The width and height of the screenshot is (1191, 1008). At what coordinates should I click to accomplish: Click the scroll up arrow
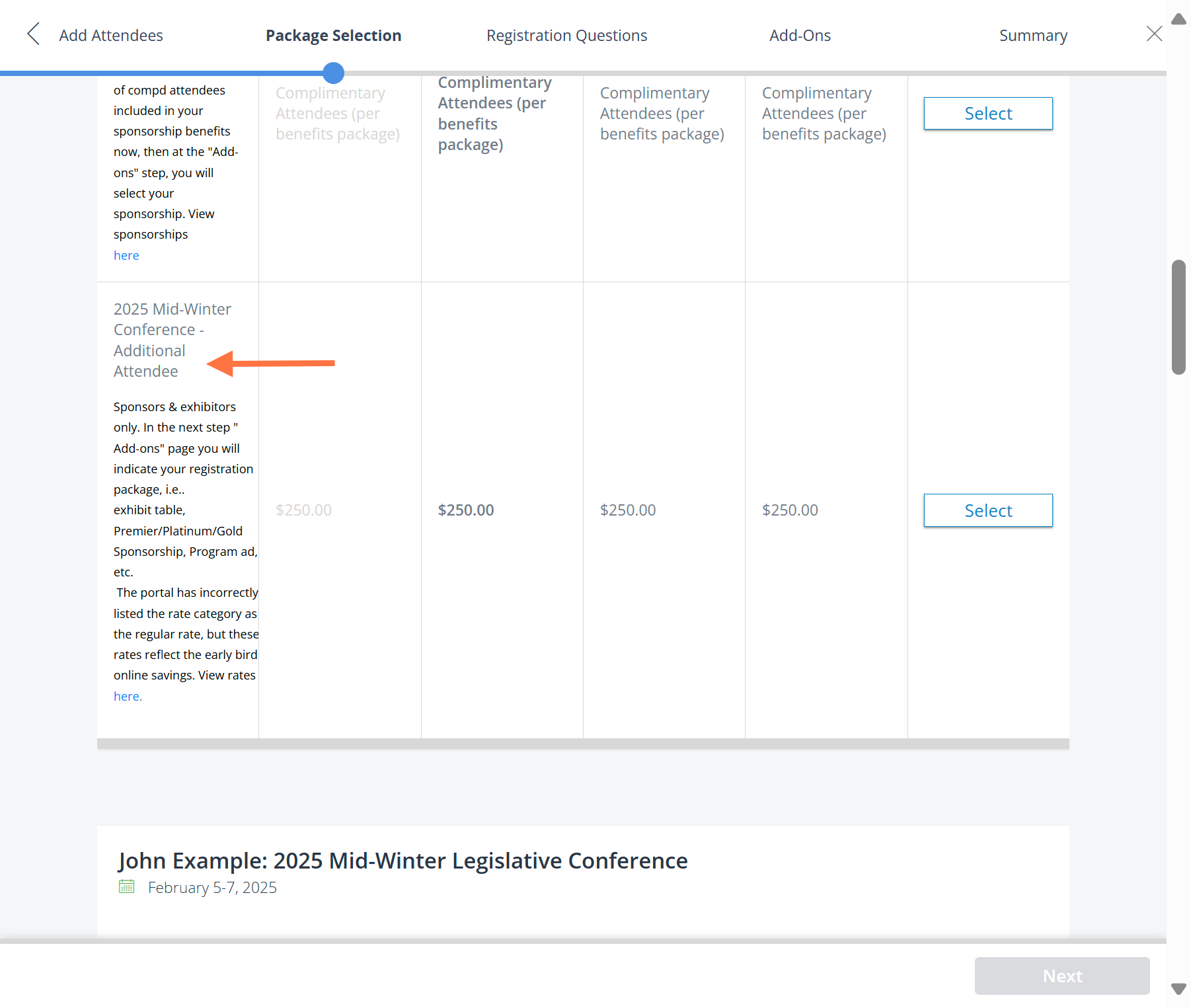click(1178, 19)
